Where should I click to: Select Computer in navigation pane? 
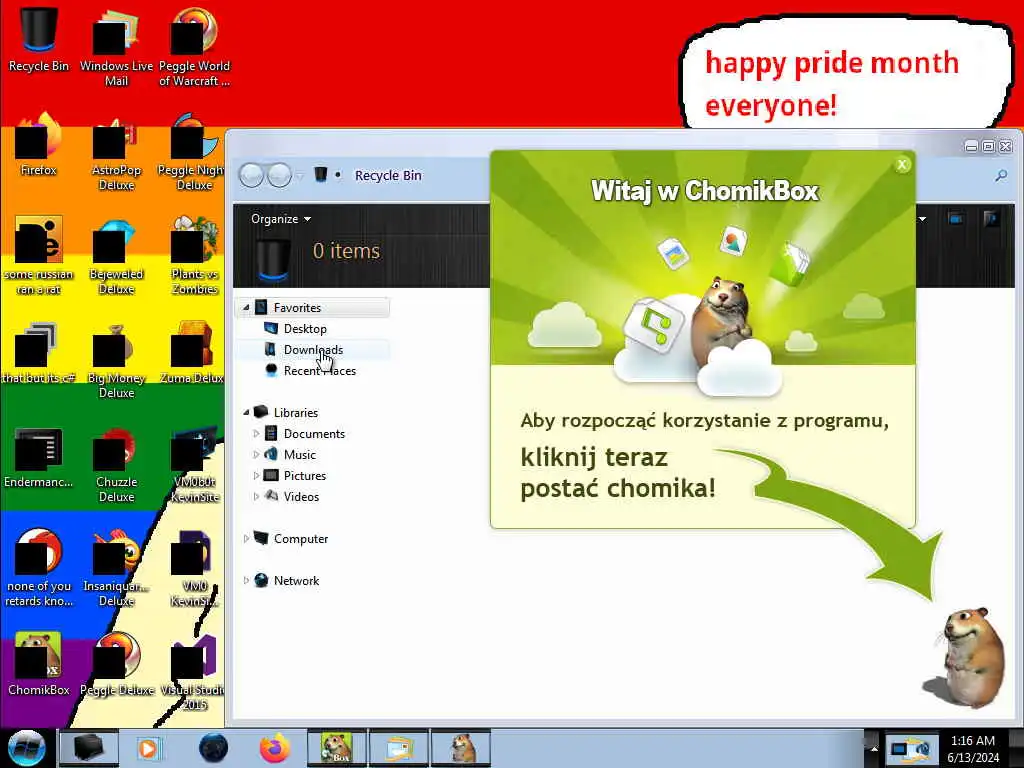[291, 538]
